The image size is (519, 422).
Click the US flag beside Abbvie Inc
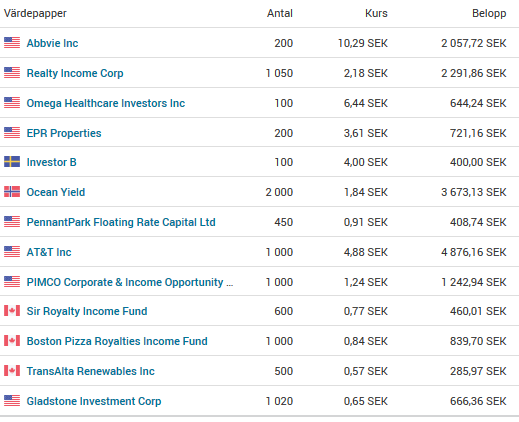coord(12,43)
